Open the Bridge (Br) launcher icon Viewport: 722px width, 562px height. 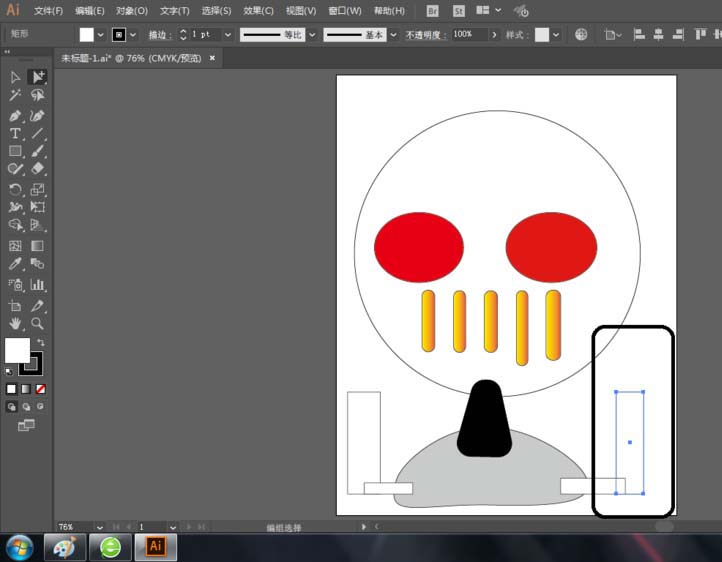click(x=432, y=11)
